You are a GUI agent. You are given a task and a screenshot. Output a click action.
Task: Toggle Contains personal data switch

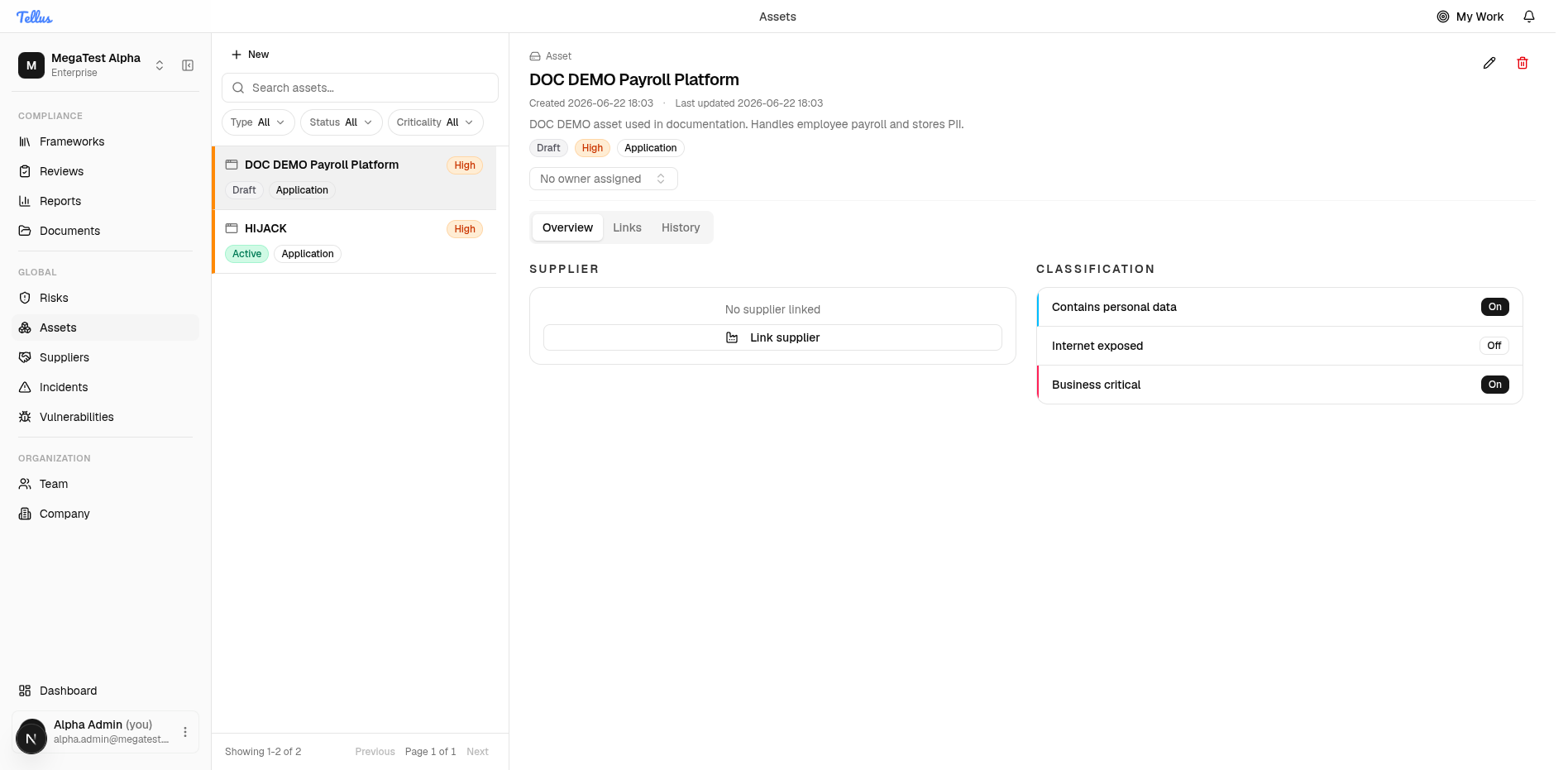tap(1495, 307)
